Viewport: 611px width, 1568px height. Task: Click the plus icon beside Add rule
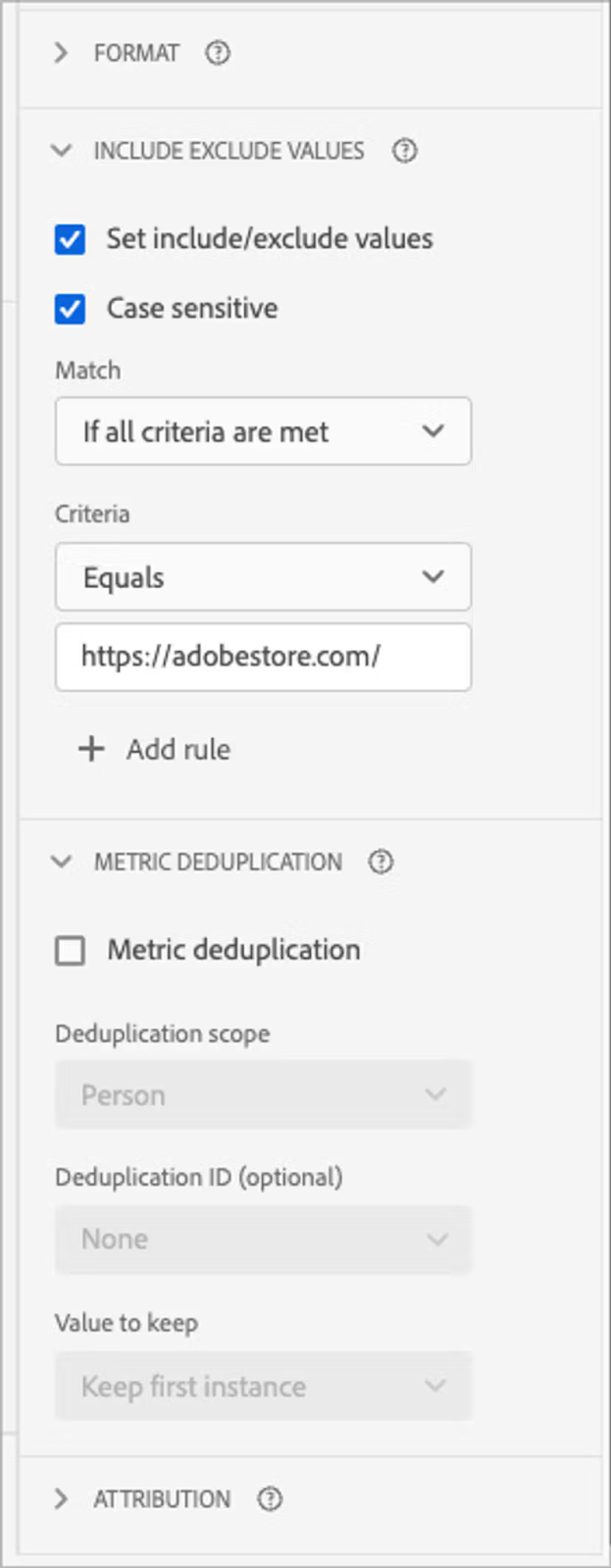coord(91,749)
